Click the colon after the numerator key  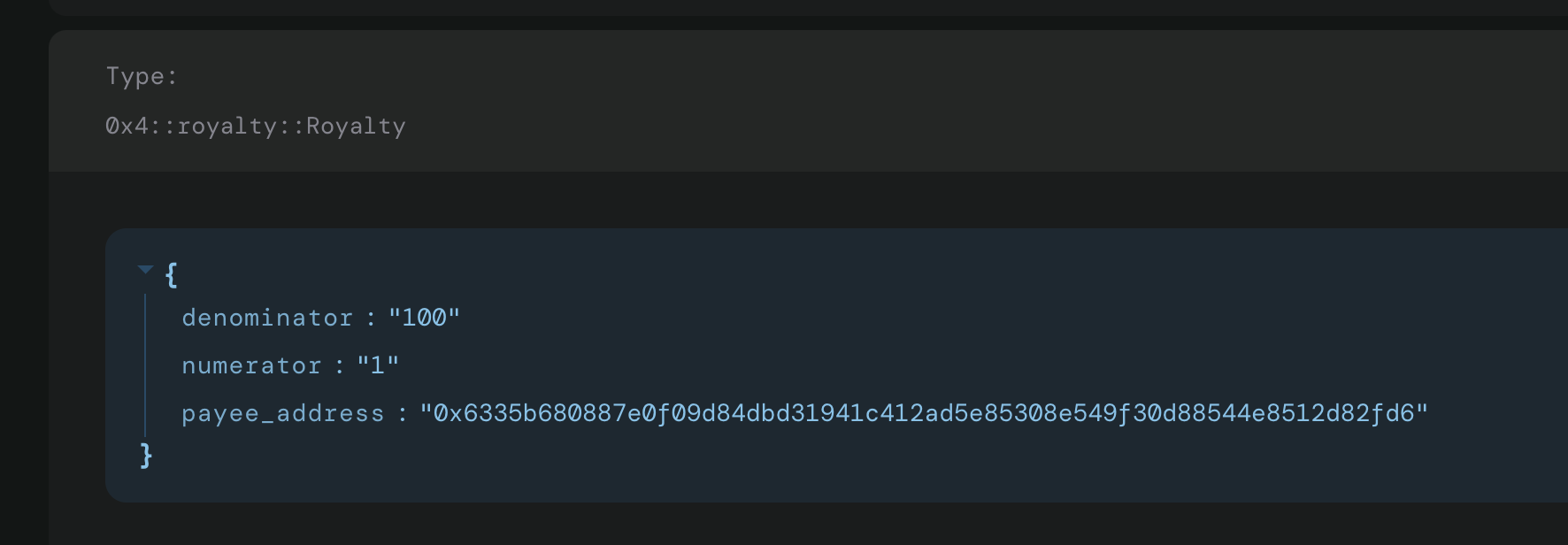pos(340,366)
